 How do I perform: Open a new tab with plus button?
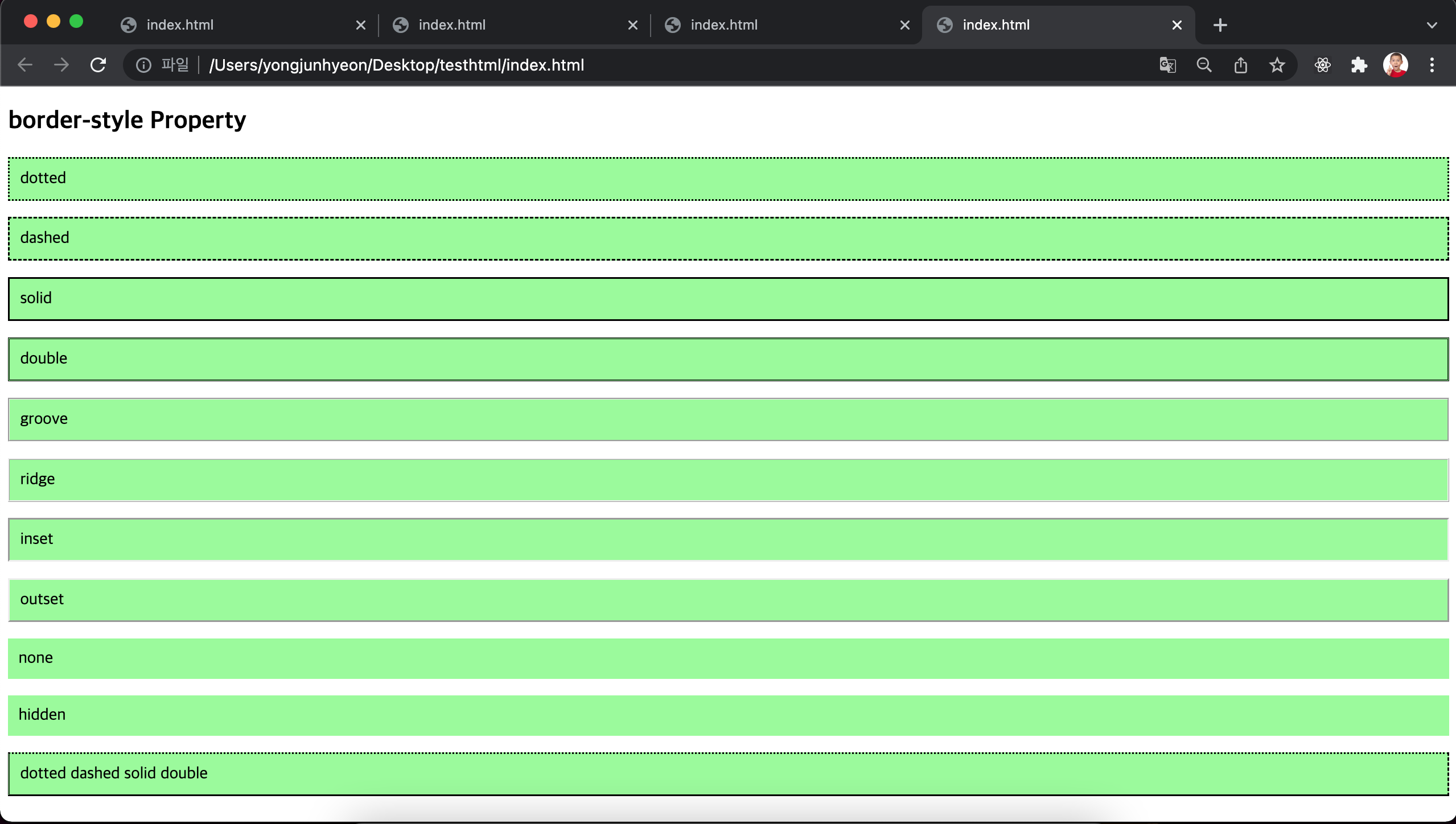tap(1220, 25)
